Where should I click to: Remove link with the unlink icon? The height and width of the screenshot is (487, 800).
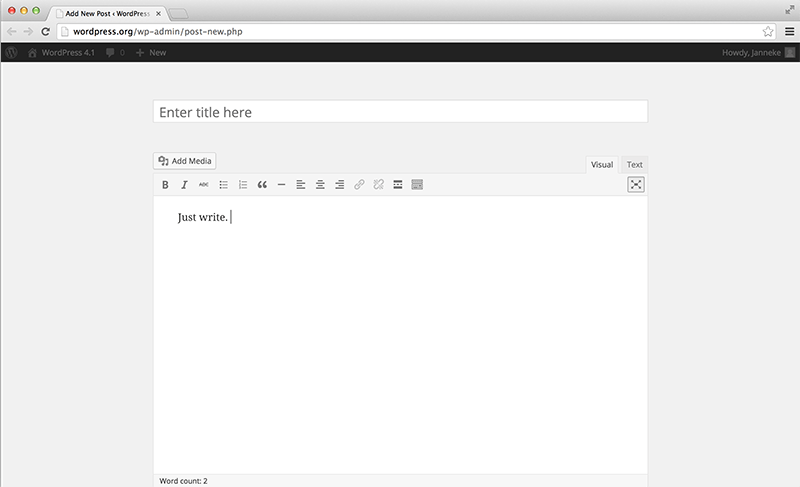[378, 185]
